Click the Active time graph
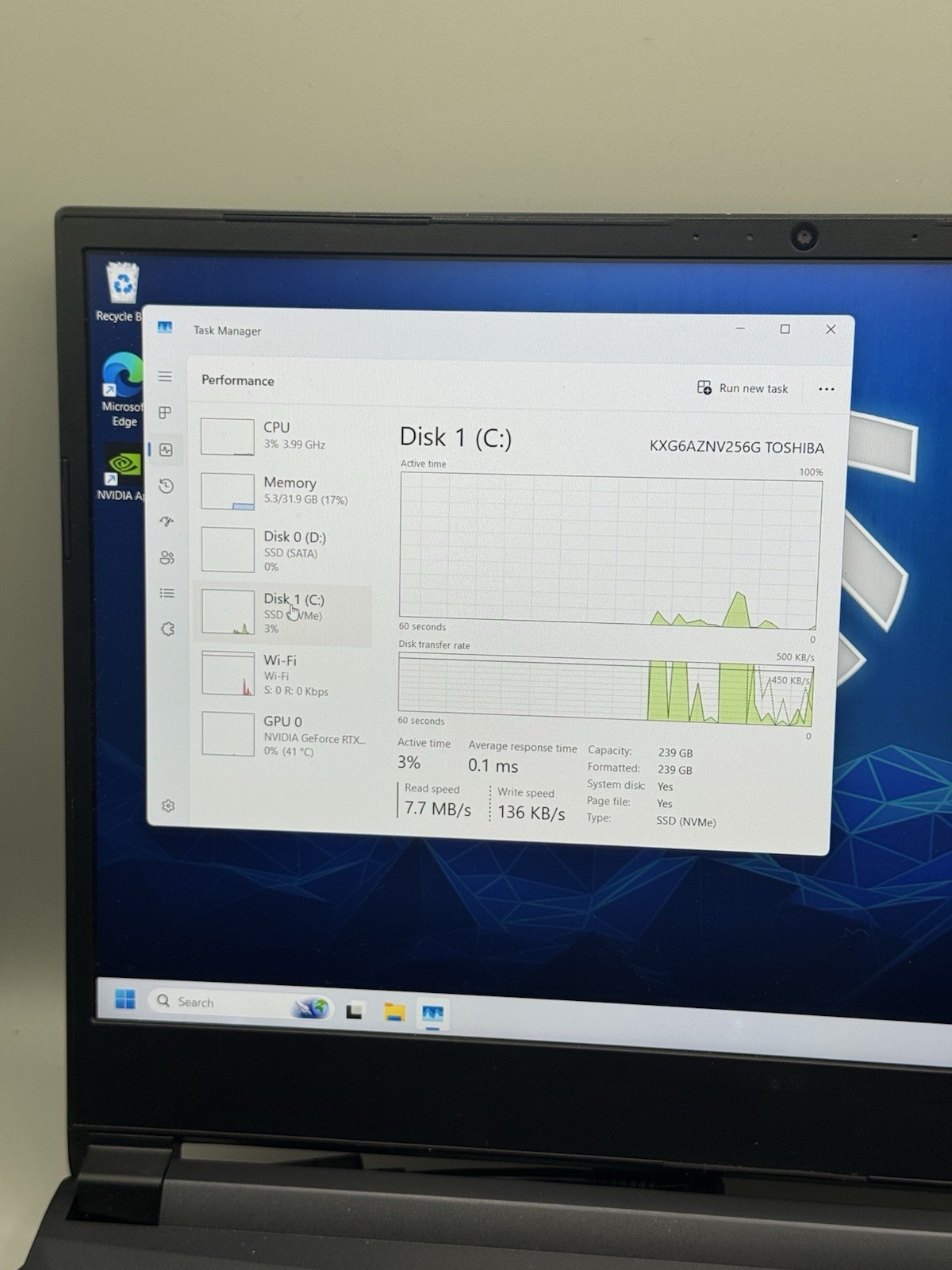The height and width of the screenshot is (1270, 952). click(609, 551)
